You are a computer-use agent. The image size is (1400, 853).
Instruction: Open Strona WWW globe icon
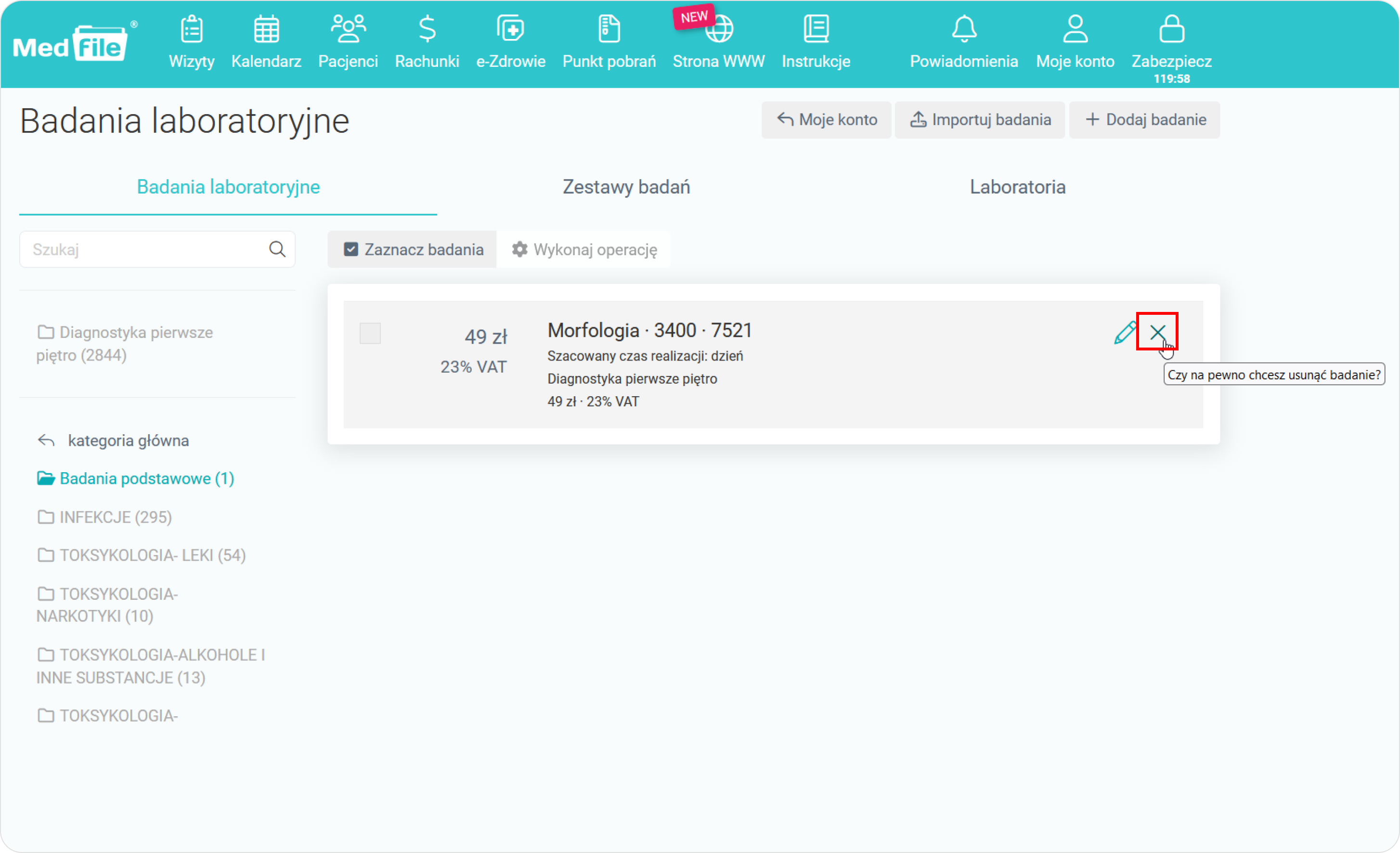pos(719,29)
